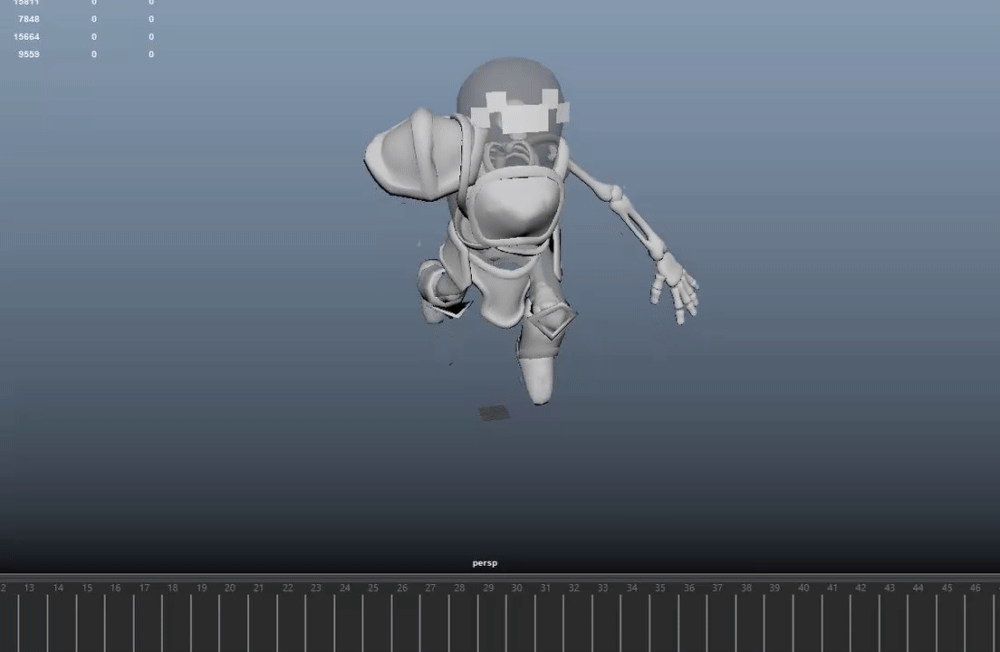Select frame 45 on the timeline
Screen dimensions: 1000x652
[947, 588]
